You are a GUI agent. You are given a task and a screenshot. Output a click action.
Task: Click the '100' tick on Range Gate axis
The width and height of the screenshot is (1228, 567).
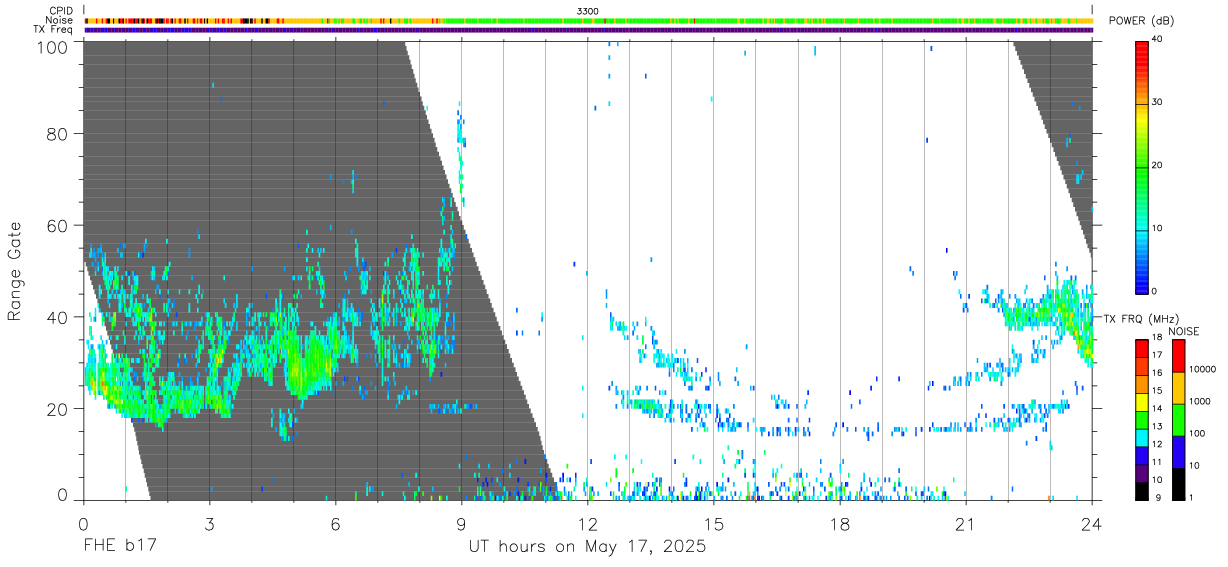54,46
